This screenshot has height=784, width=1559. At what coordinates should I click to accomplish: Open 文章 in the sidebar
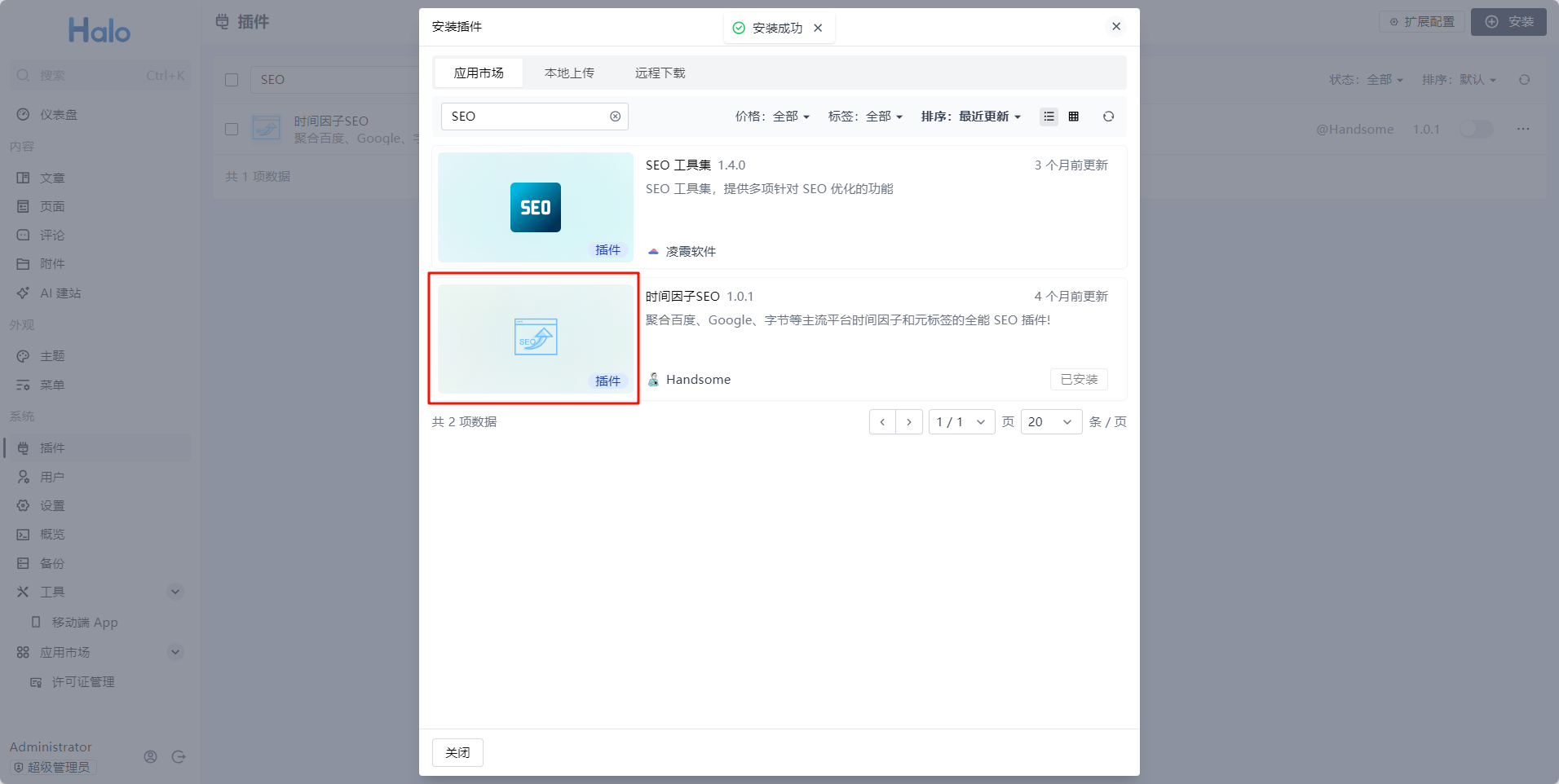tap(99, 178)
